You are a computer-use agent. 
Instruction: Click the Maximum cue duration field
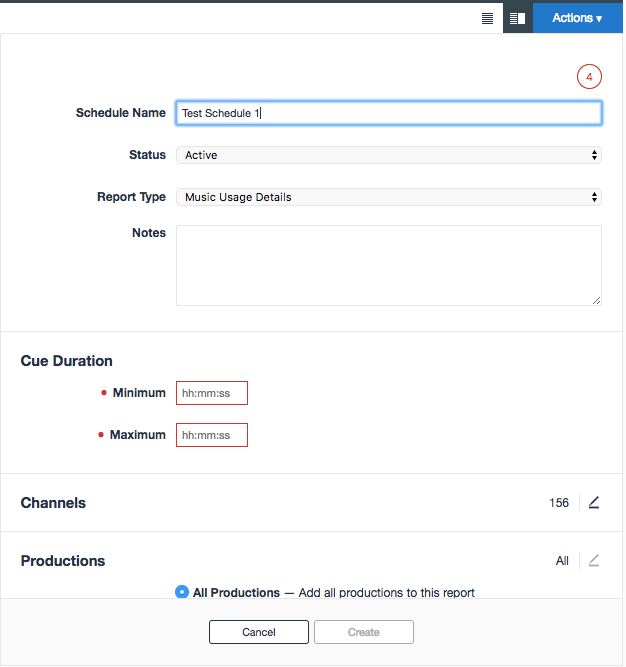(x=212, y=435)
